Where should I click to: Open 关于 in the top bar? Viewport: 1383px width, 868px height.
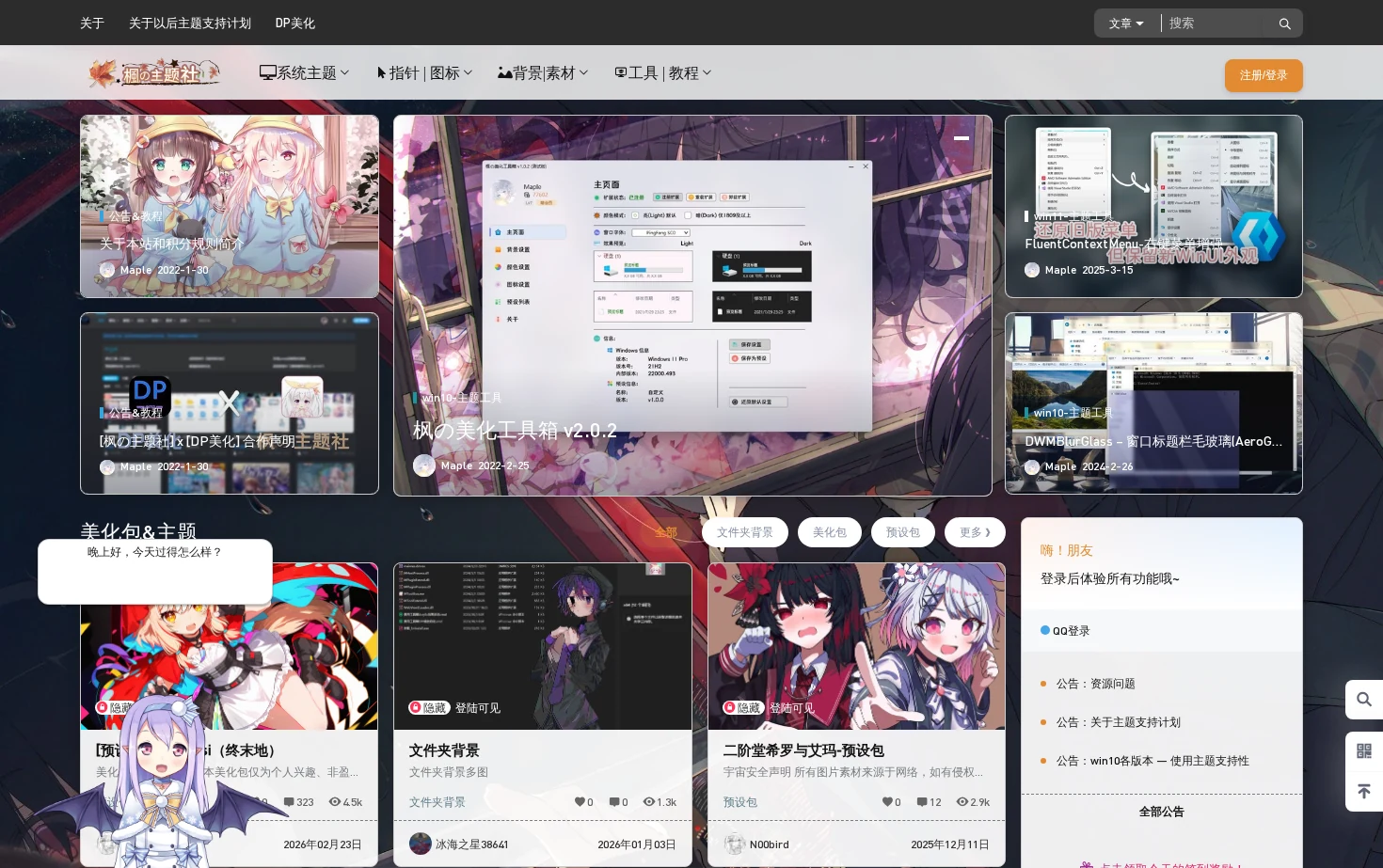tap(92, 23)
